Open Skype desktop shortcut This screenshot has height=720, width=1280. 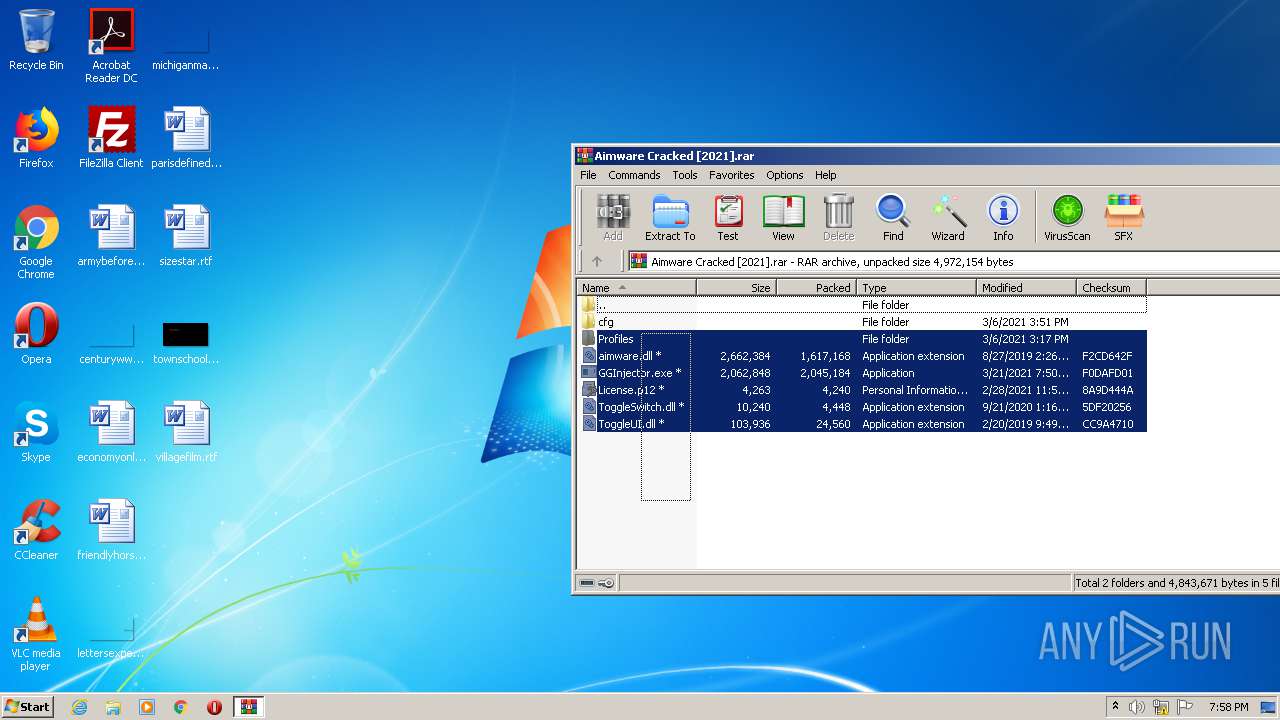[36, 432]
